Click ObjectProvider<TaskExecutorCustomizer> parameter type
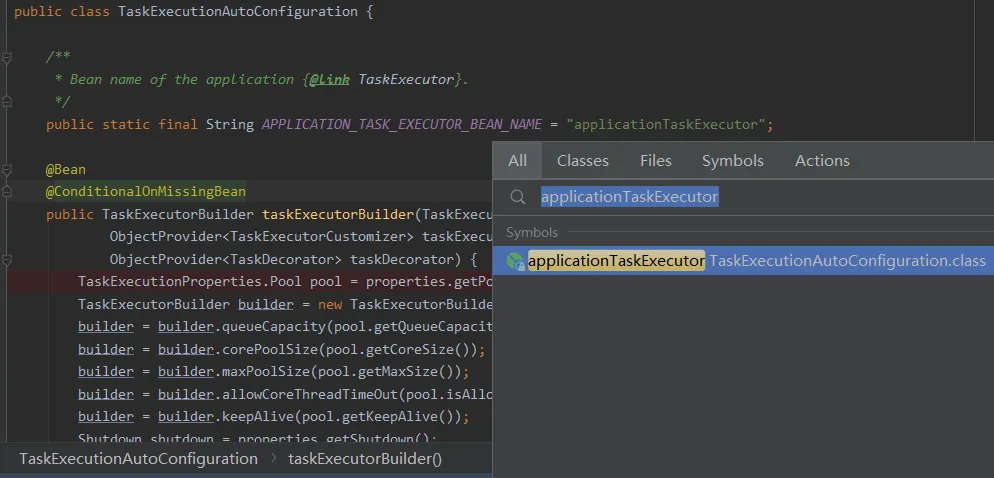The height and width of the screenshot is (478, 994). coord(262,236)
